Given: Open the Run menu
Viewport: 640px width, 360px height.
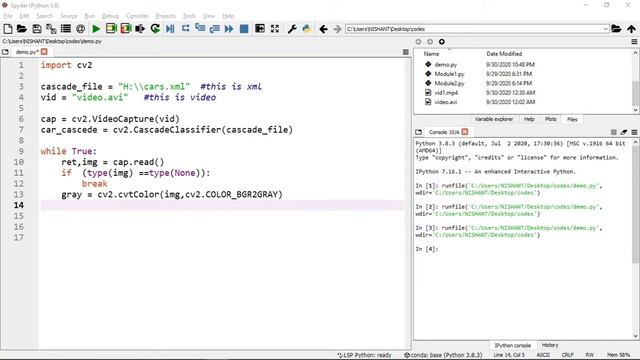Looking at the screenshot, I should coord(89,16).
